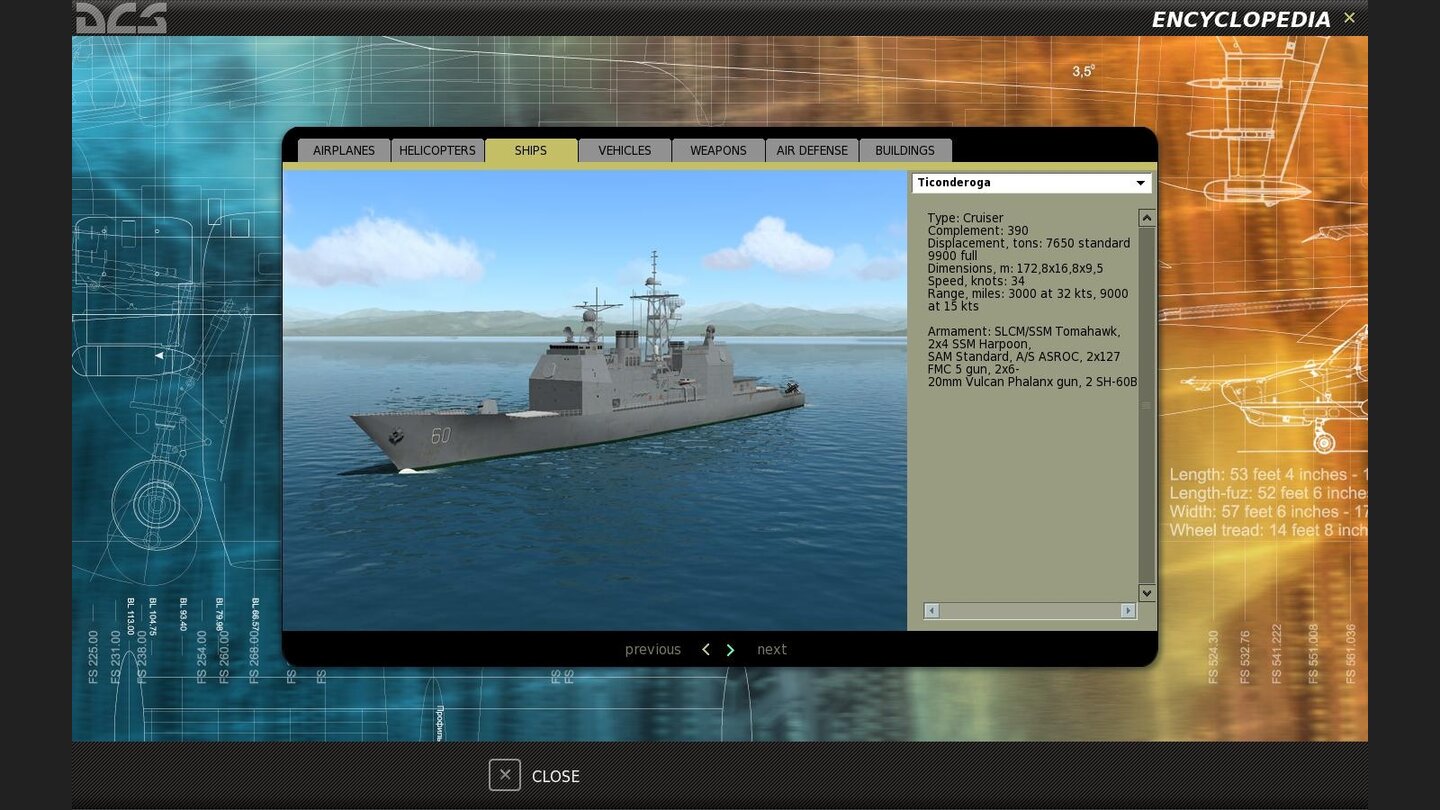Click the vertical scrollbar thumb in the description

[1147, 405]
